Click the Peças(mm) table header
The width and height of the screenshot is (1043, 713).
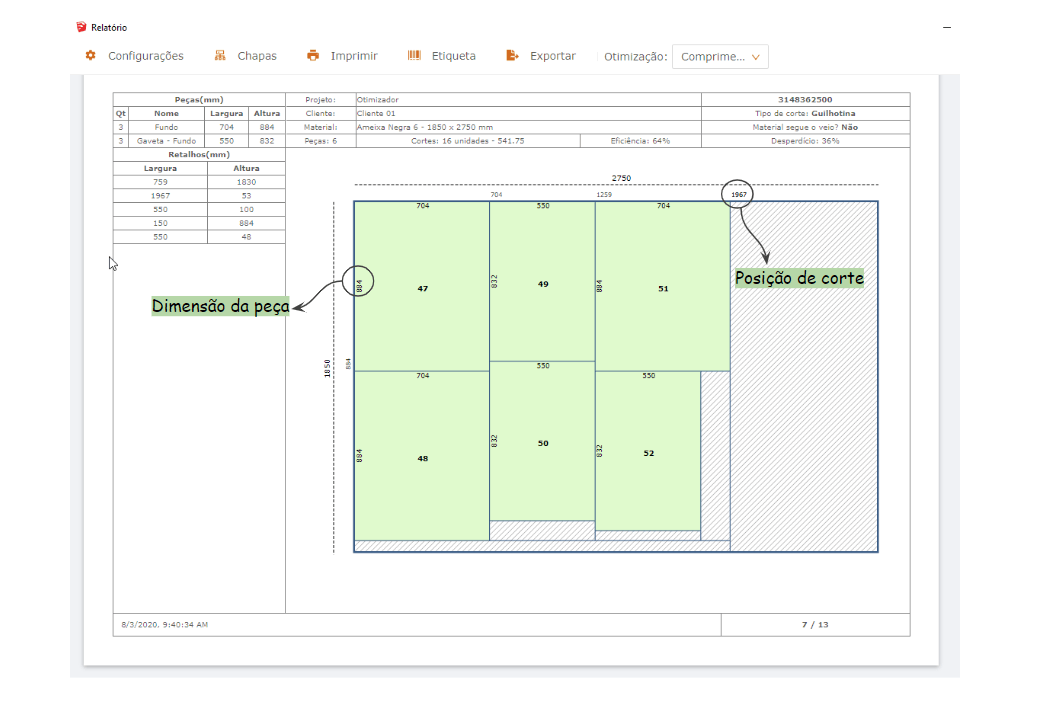point(199,100)
